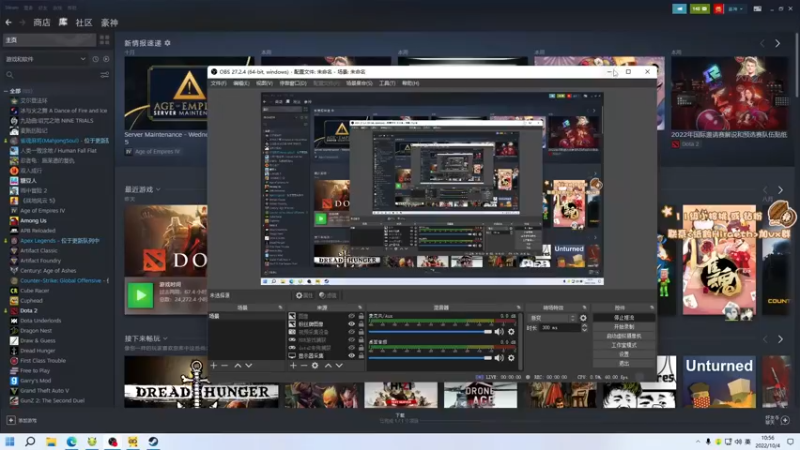Image resolution: width=800 pixels, height=450 pixels.
Task: Click the Steam library search field
Action: click(51, 75)
